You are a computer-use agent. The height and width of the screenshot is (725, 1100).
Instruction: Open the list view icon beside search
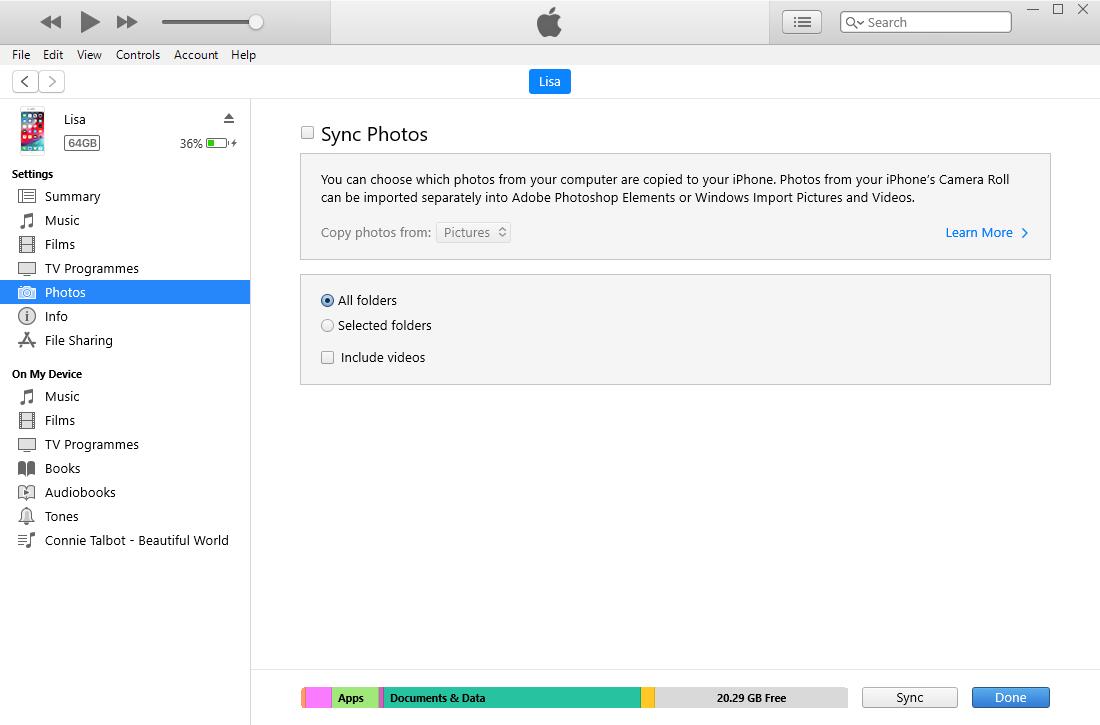point(802,22)
